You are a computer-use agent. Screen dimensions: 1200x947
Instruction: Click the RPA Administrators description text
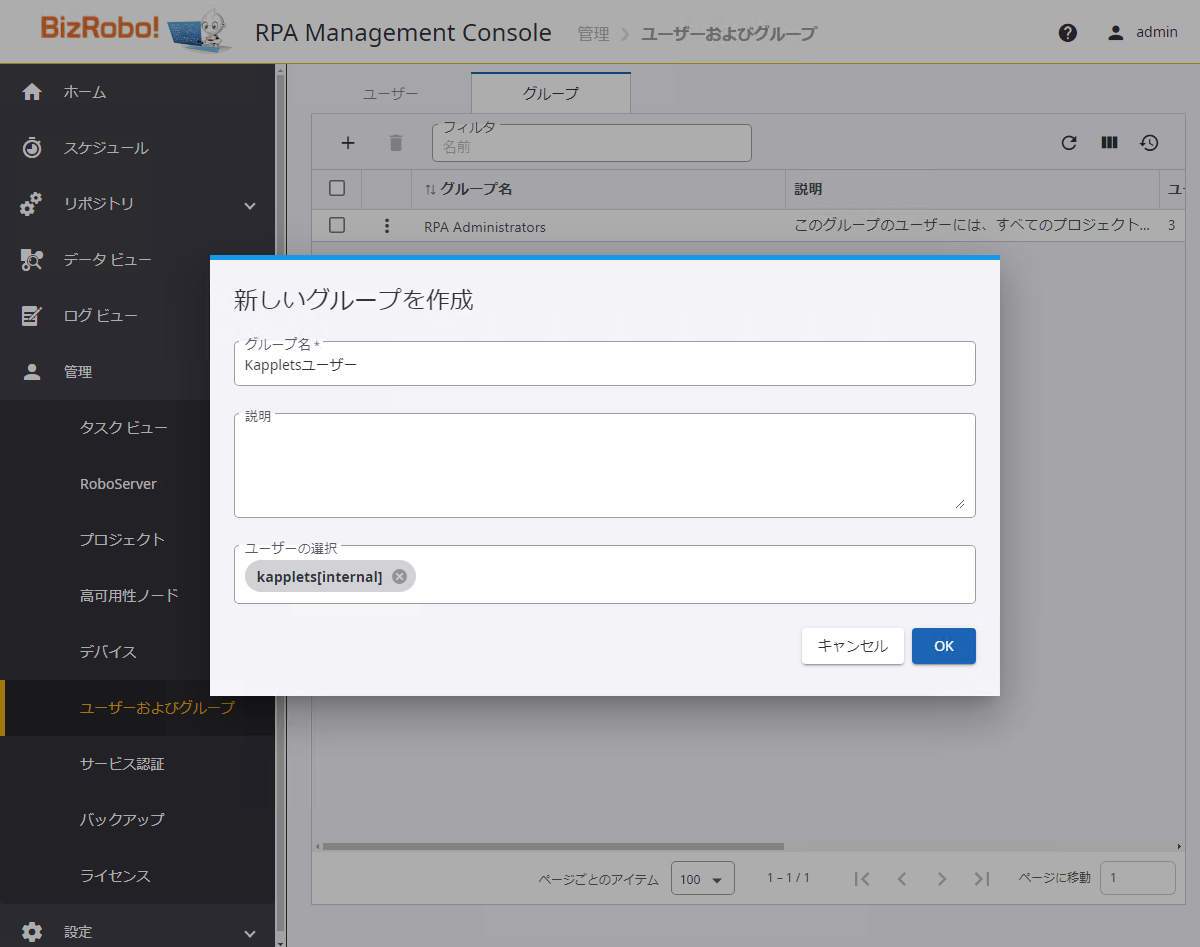972,226
